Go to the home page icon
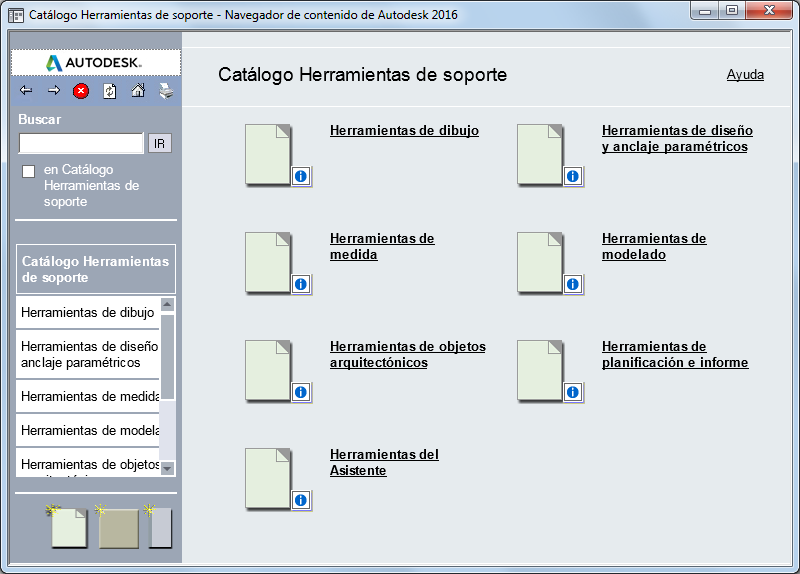 pyautogui.click(x=138, y=91)
